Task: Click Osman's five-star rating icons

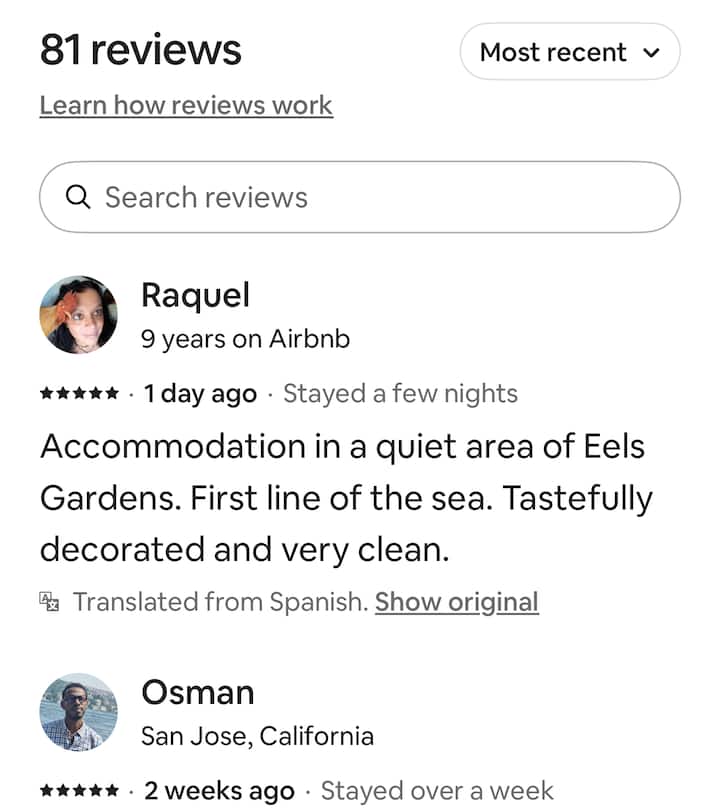Action: [79, 791]
